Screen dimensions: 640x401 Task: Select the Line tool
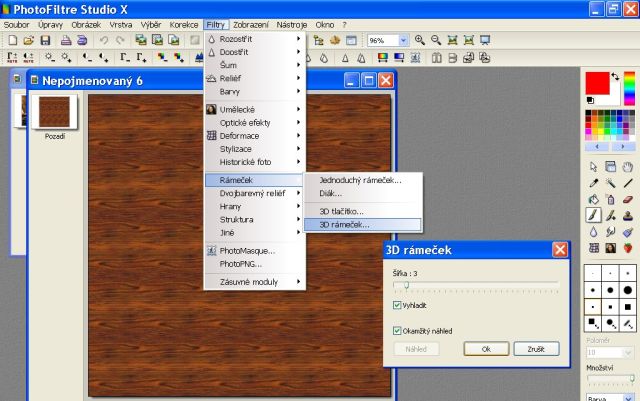pyautogui.click(x=628, y=183)
